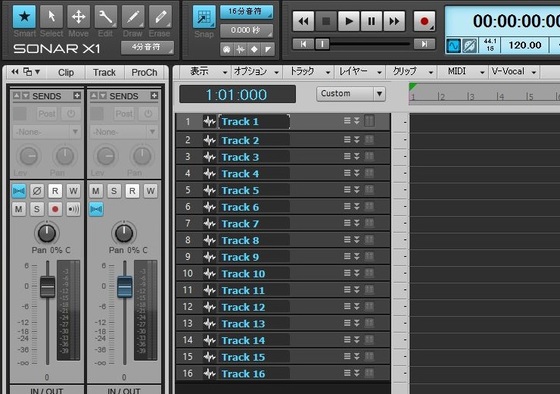Image resolution: width=560 pixels, height=394 pixels.
Task: Toggle the Snap to grid button
Action: [204, 16]
